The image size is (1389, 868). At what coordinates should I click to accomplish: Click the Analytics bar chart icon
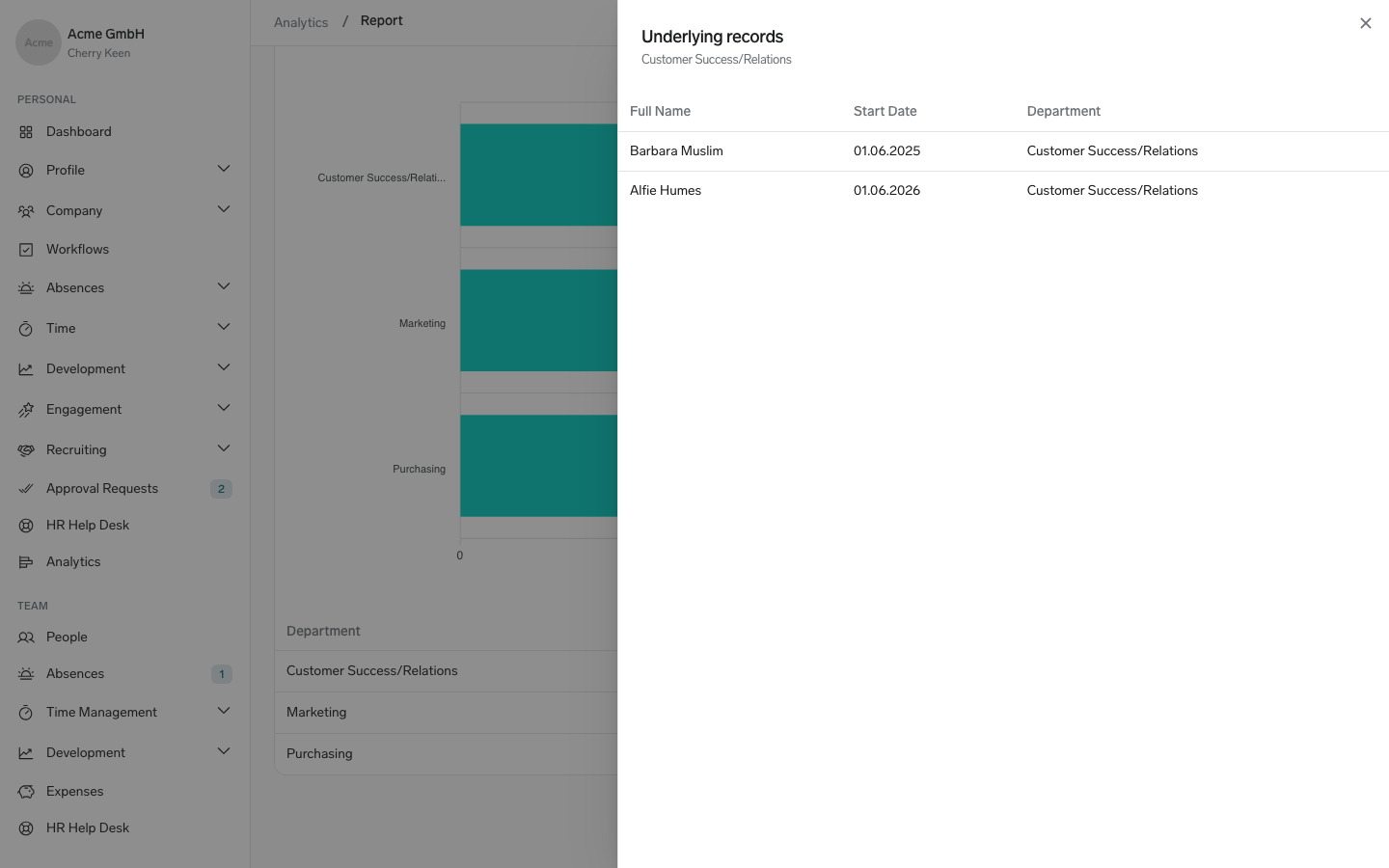tap(26, 562)
